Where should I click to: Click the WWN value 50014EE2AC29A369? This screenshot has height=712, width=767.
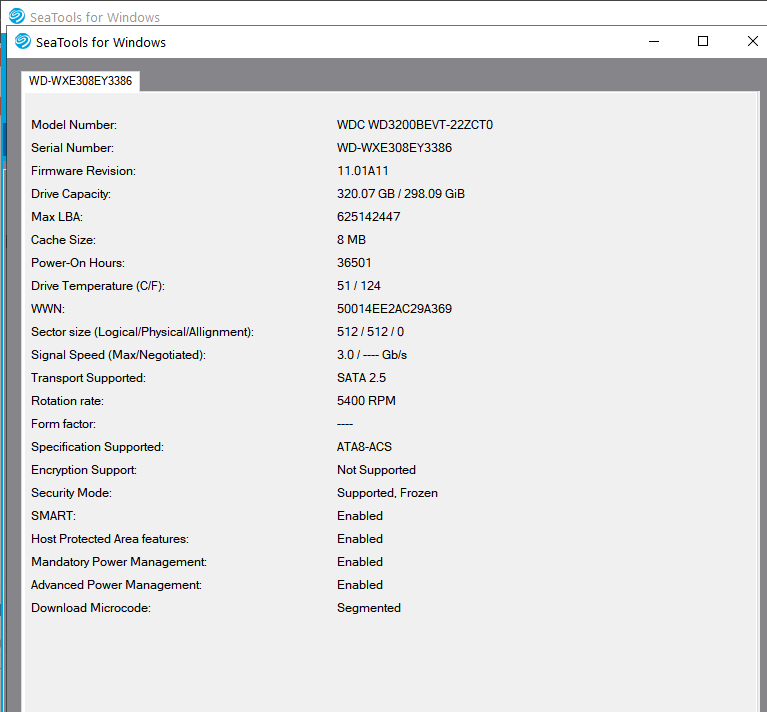tap(394, 309)
